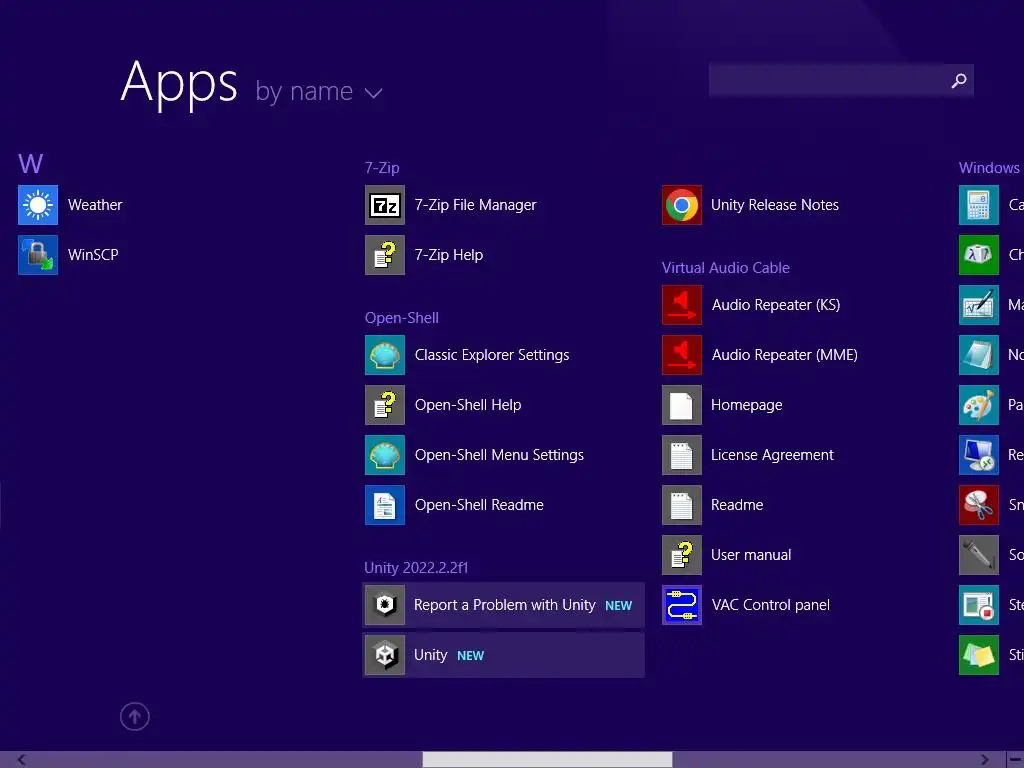Open the 'by name' sort dropdown
Screen dimensions: 1024x768
[x=319, y=91]
